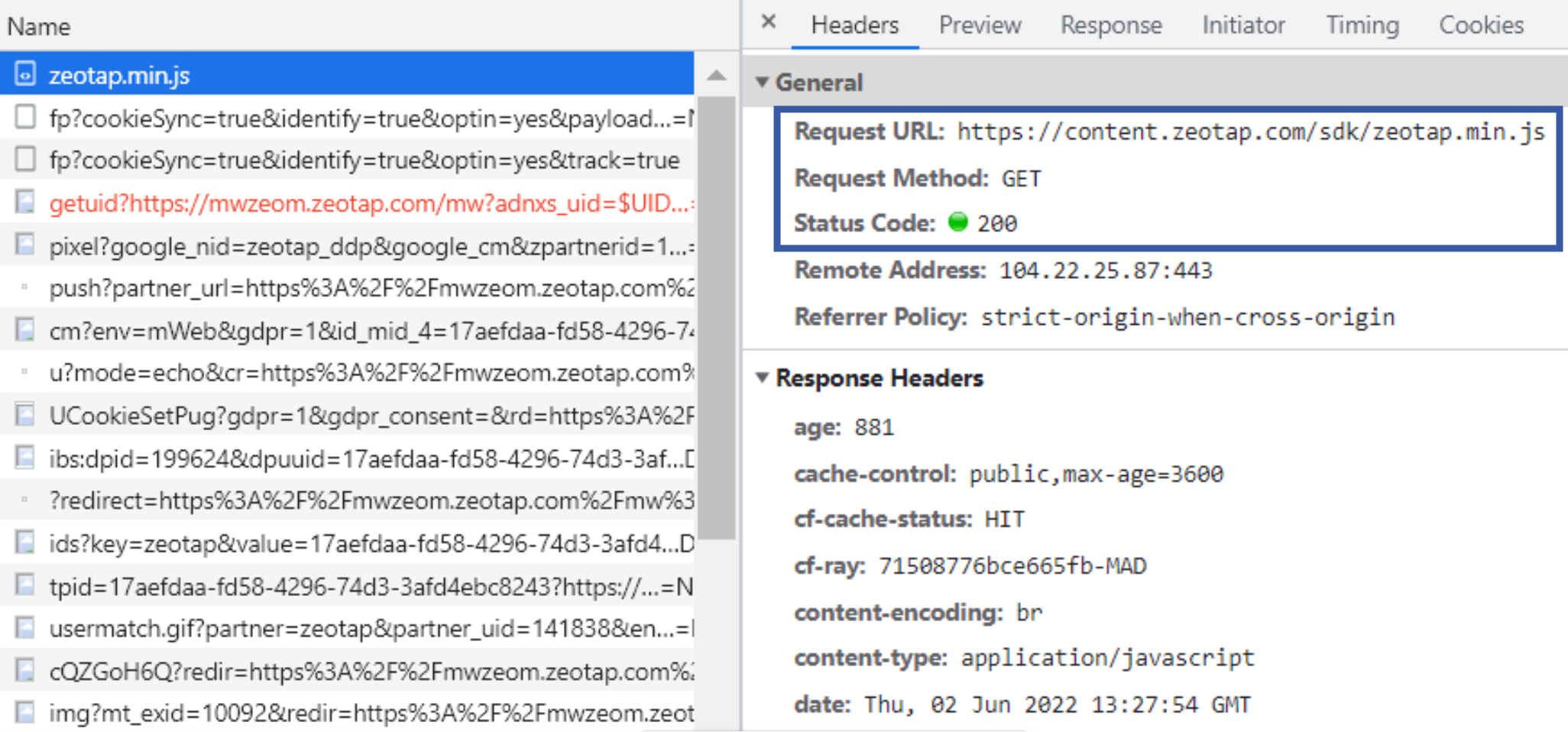1568x732 pixels.
Task: Click the icon beside usermatch.gif request
Action: 25,627
